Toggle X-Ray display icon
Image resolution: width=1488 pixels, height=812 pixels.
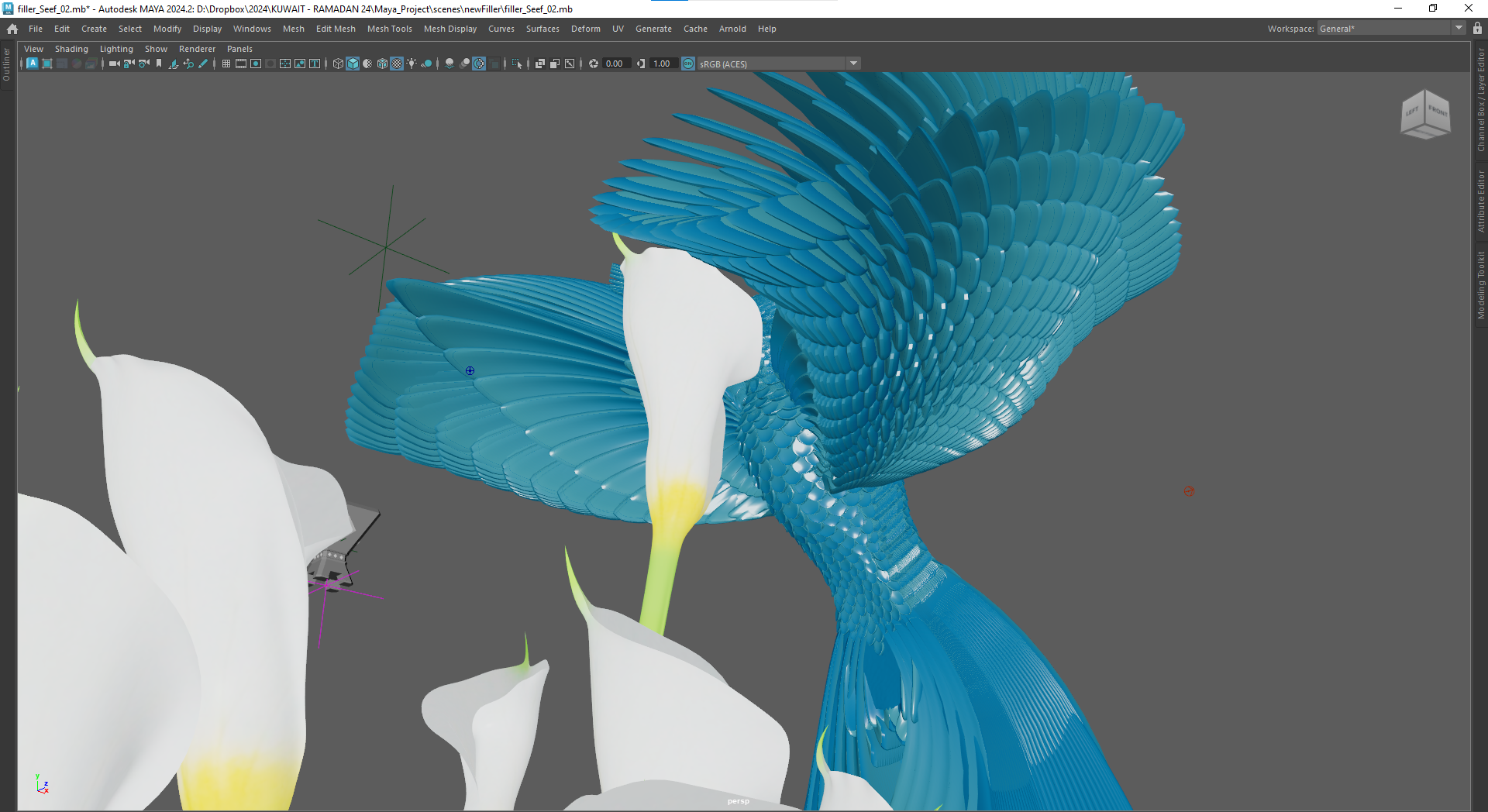pos(540,64)
